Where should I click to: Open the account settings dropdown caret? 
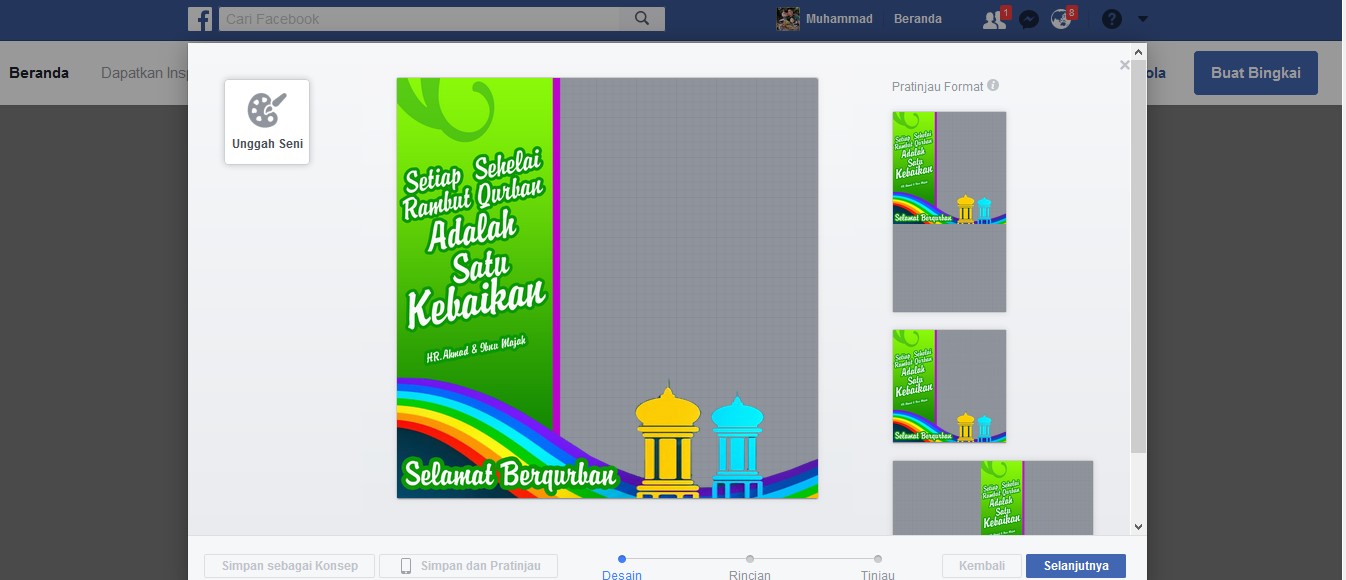[x=1142, y=18]
